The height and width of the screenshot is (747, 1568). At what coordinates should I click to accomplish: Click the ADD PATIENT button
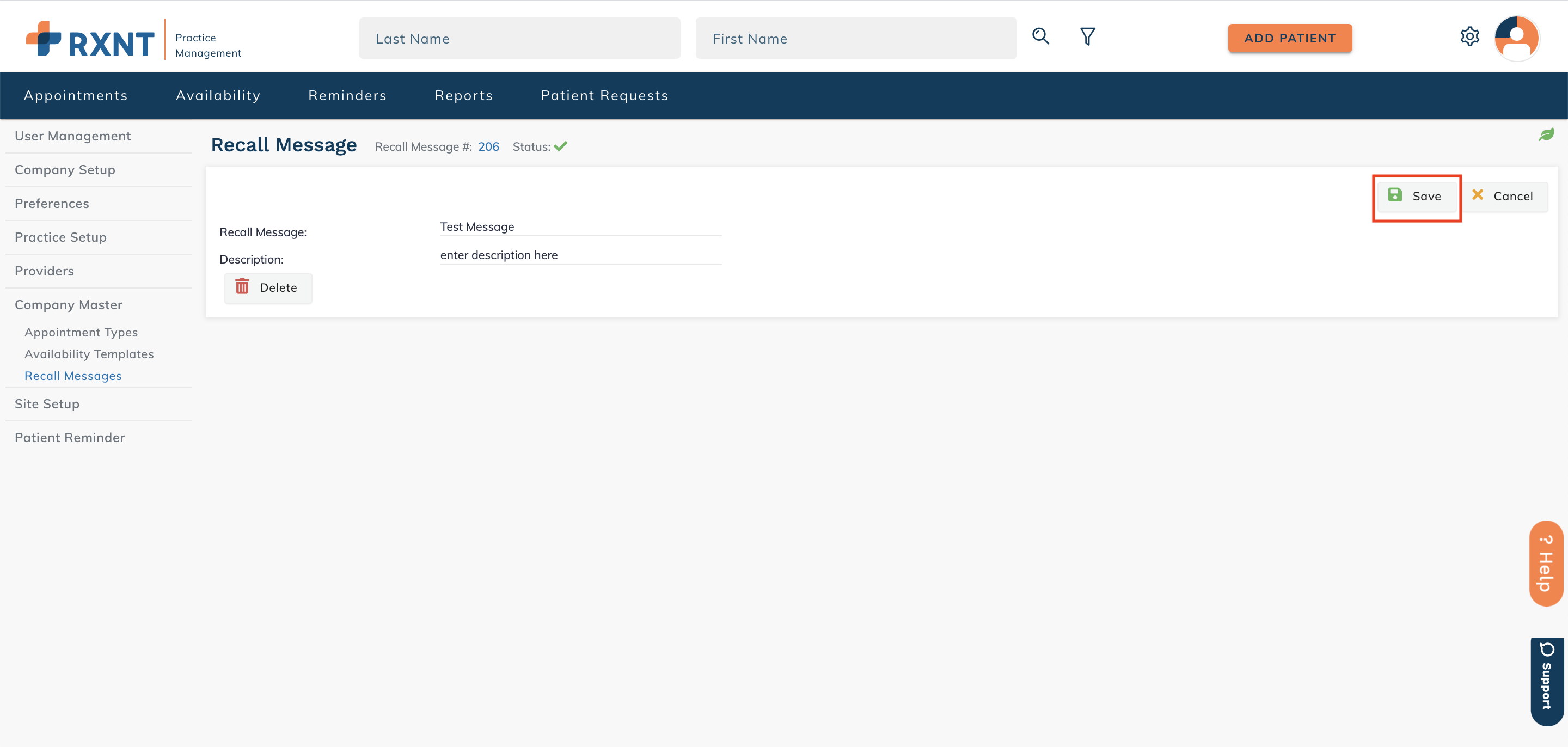click(1290, 38)
